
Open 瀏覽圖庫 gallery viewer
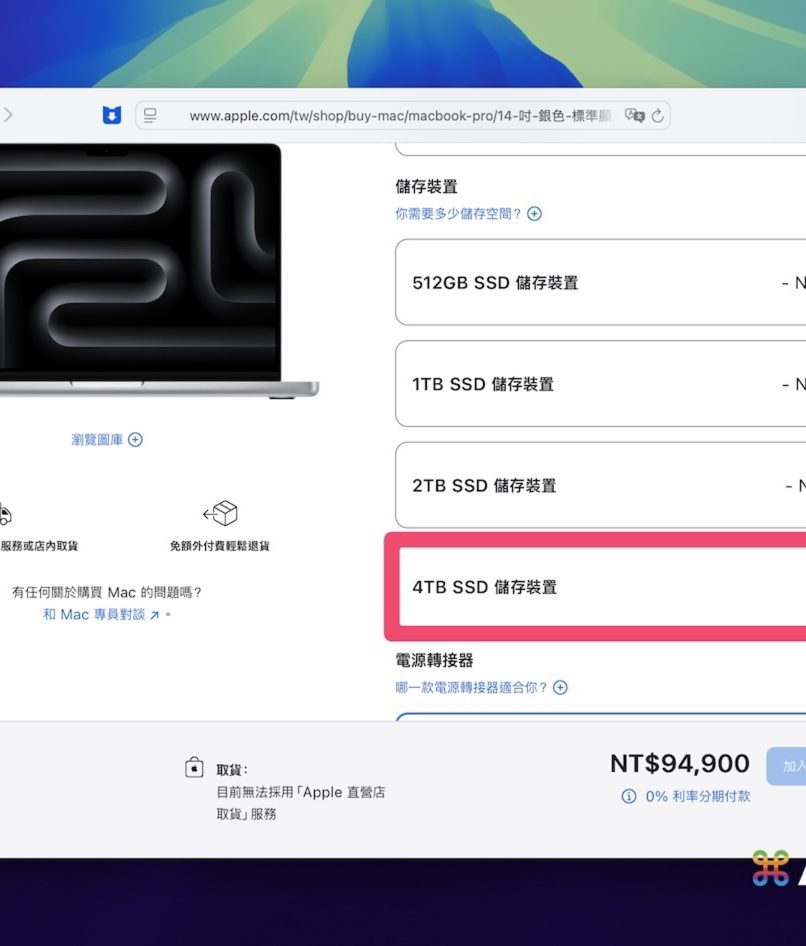click(106, 440)
